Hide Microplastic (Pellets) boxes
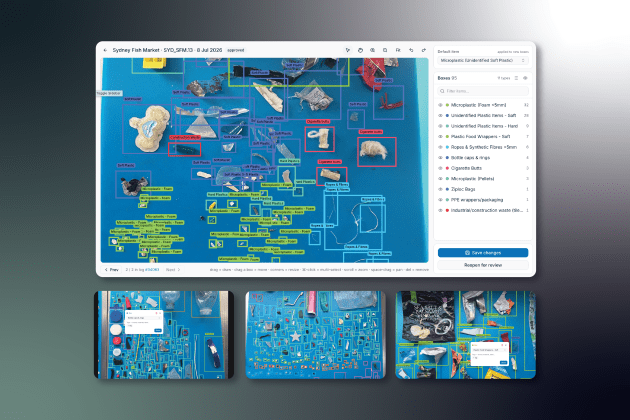The image size is (630, 420). pyautogui.click(x=440, y=178)
